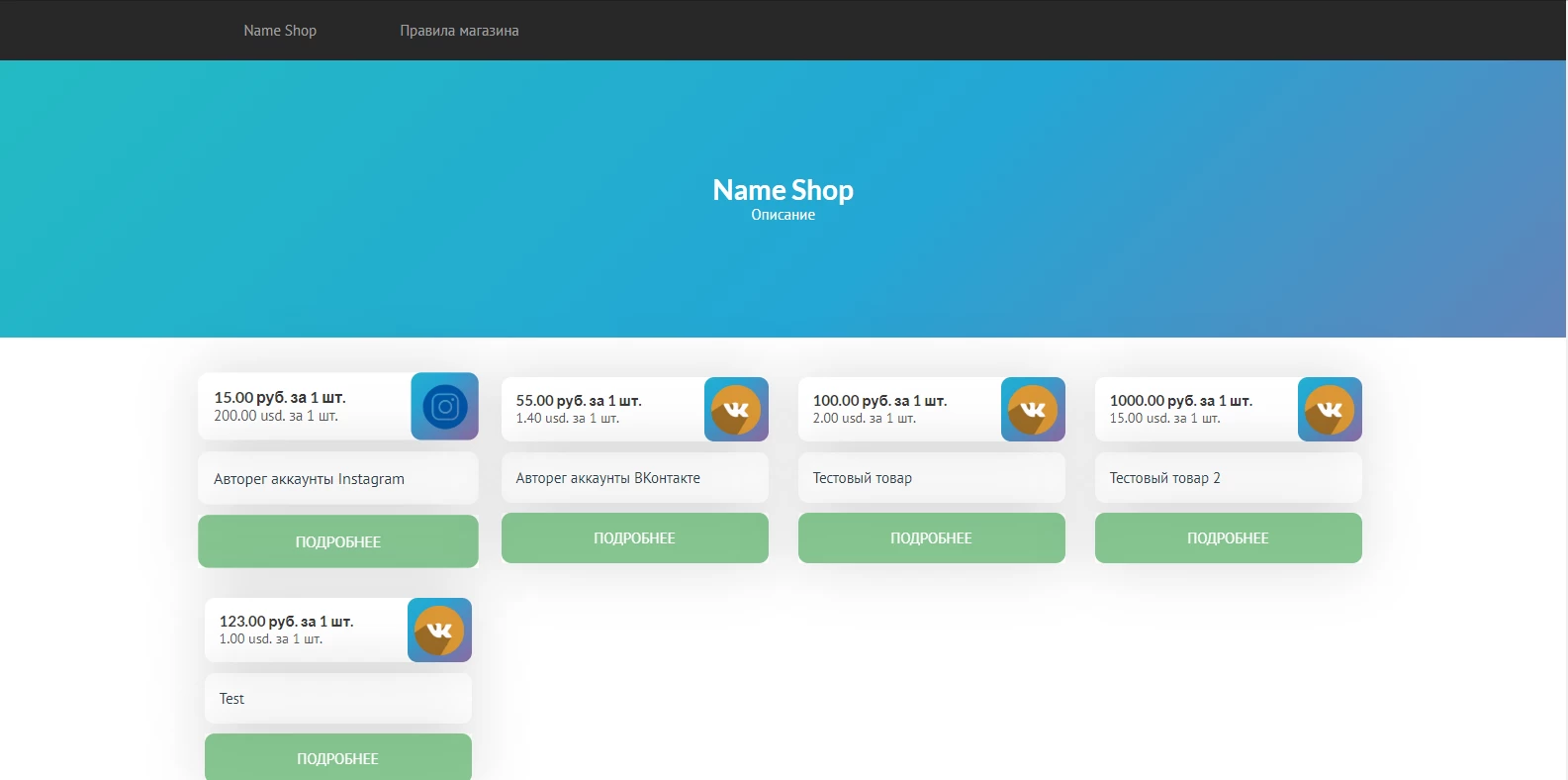This screenshot has height=780, width=1568.
Task: Click the 200.00 usd. за 1 шт. price
Action: coord(276,416)
